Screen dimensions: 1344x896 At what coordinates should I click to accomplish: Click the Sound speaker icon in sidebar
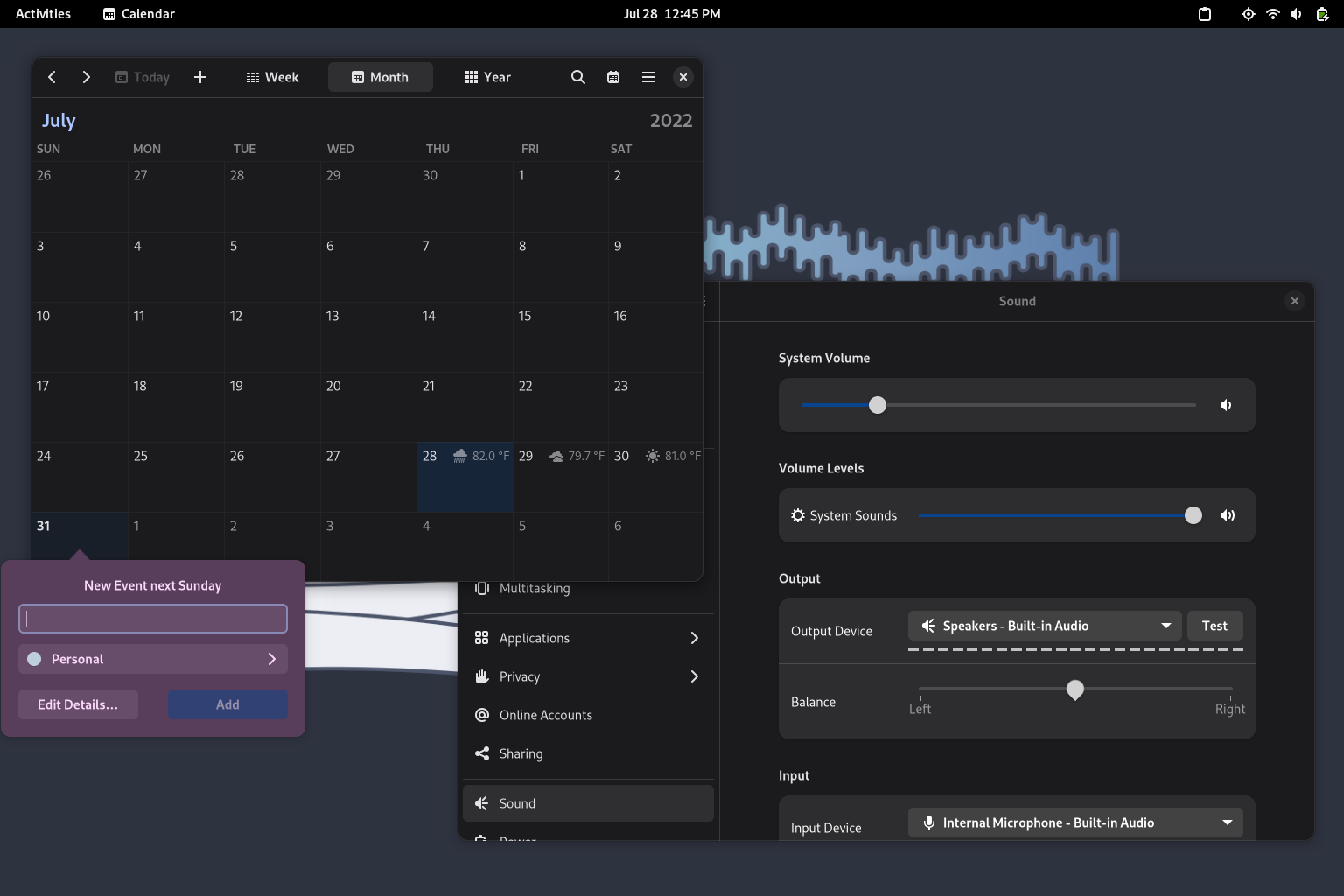click(x=481, y=803)
